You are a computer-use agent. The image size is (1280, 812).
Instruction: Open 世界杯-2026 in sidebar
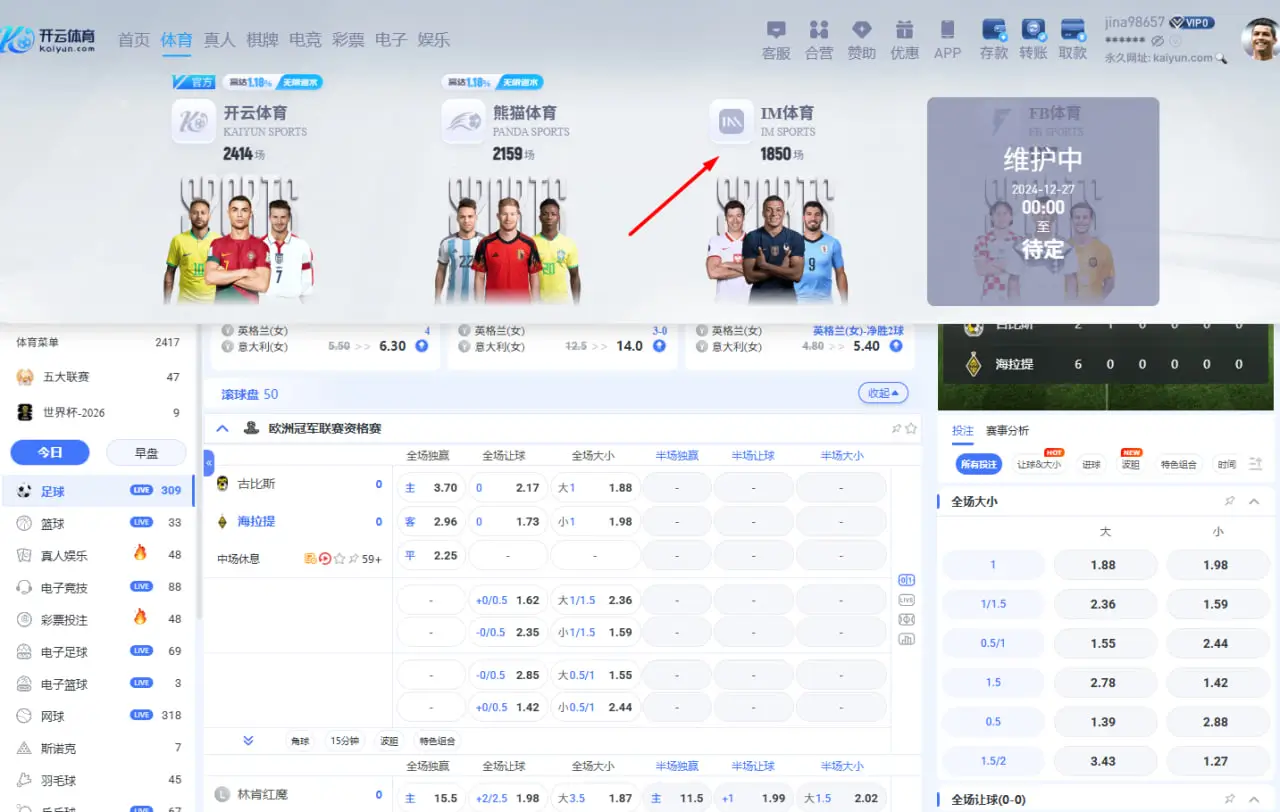98,412
